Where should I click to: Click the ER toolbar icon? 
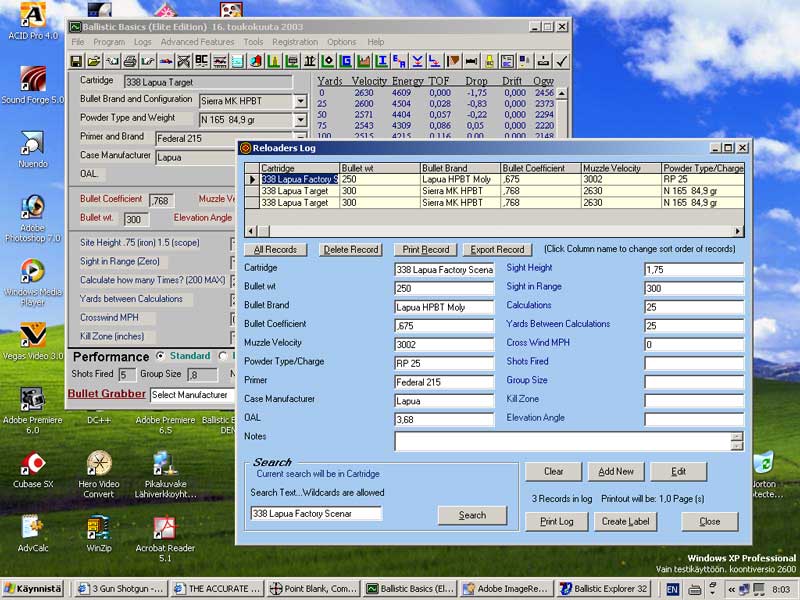pyautogui.click(x=399, y=61)
